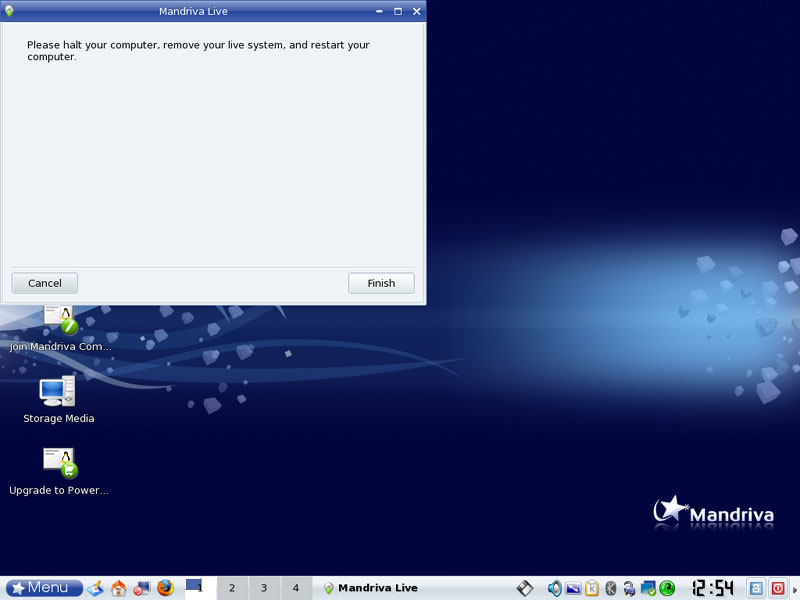The width and height of the screenshot is (800, 600).
Task: Switch to virtual desktop 3
Action: click(x=264, y=588)
